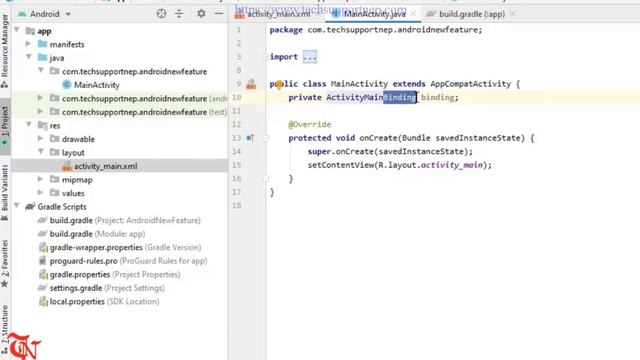Select the values folder row

click(73, 193)
